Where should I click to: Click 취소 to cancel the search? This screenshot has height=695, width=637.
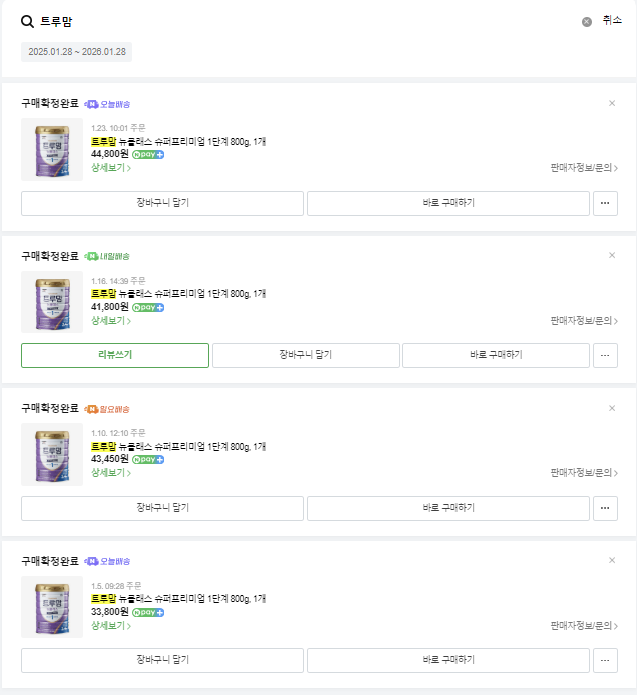(x=612, y=21)
